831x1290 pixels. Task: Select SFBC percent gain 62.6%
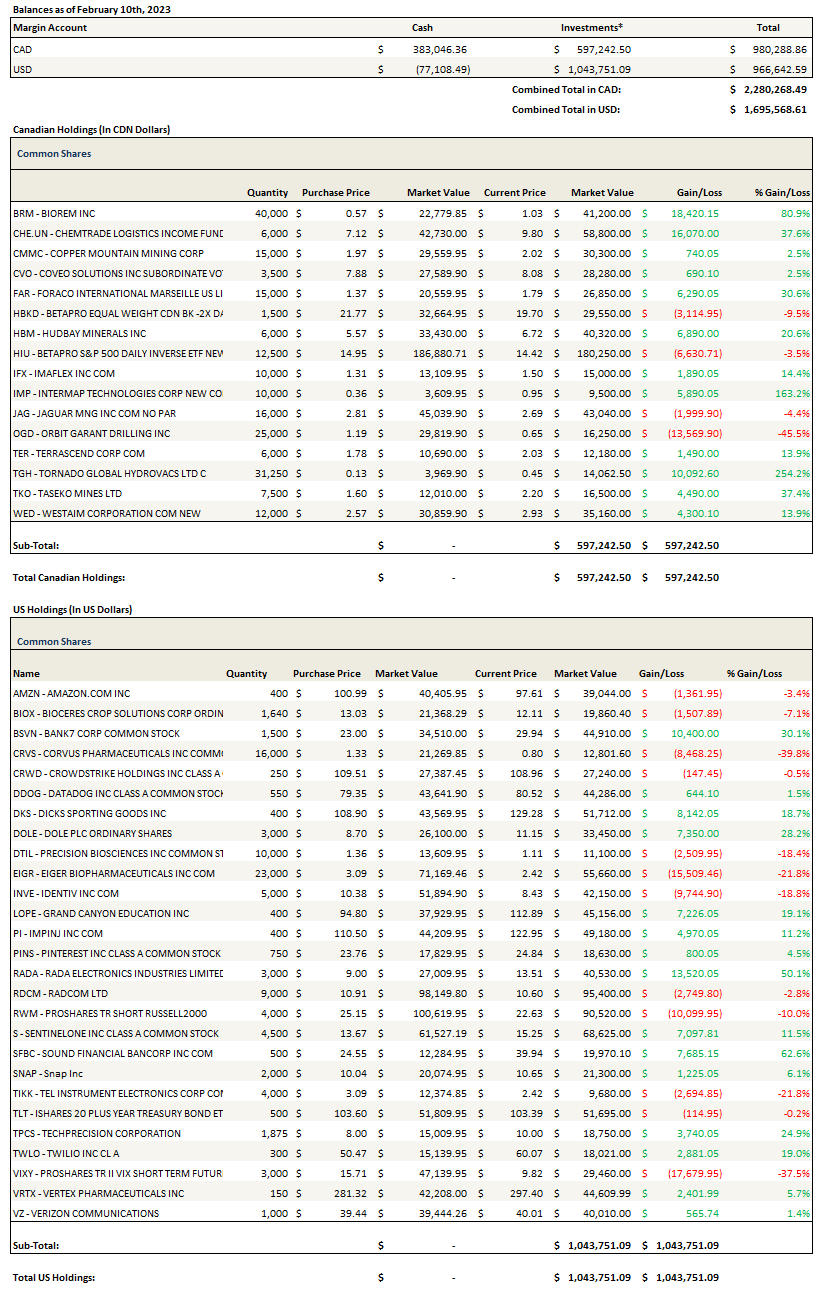tap(793, 1054)
